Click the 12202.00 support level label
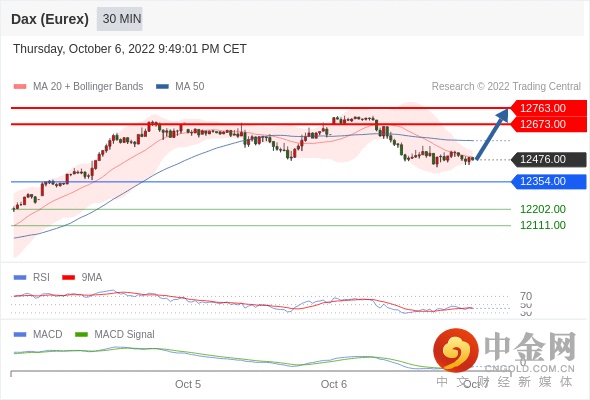Image resolution: width=590 pixels, height=400 pixels. (x=543, y=209)
